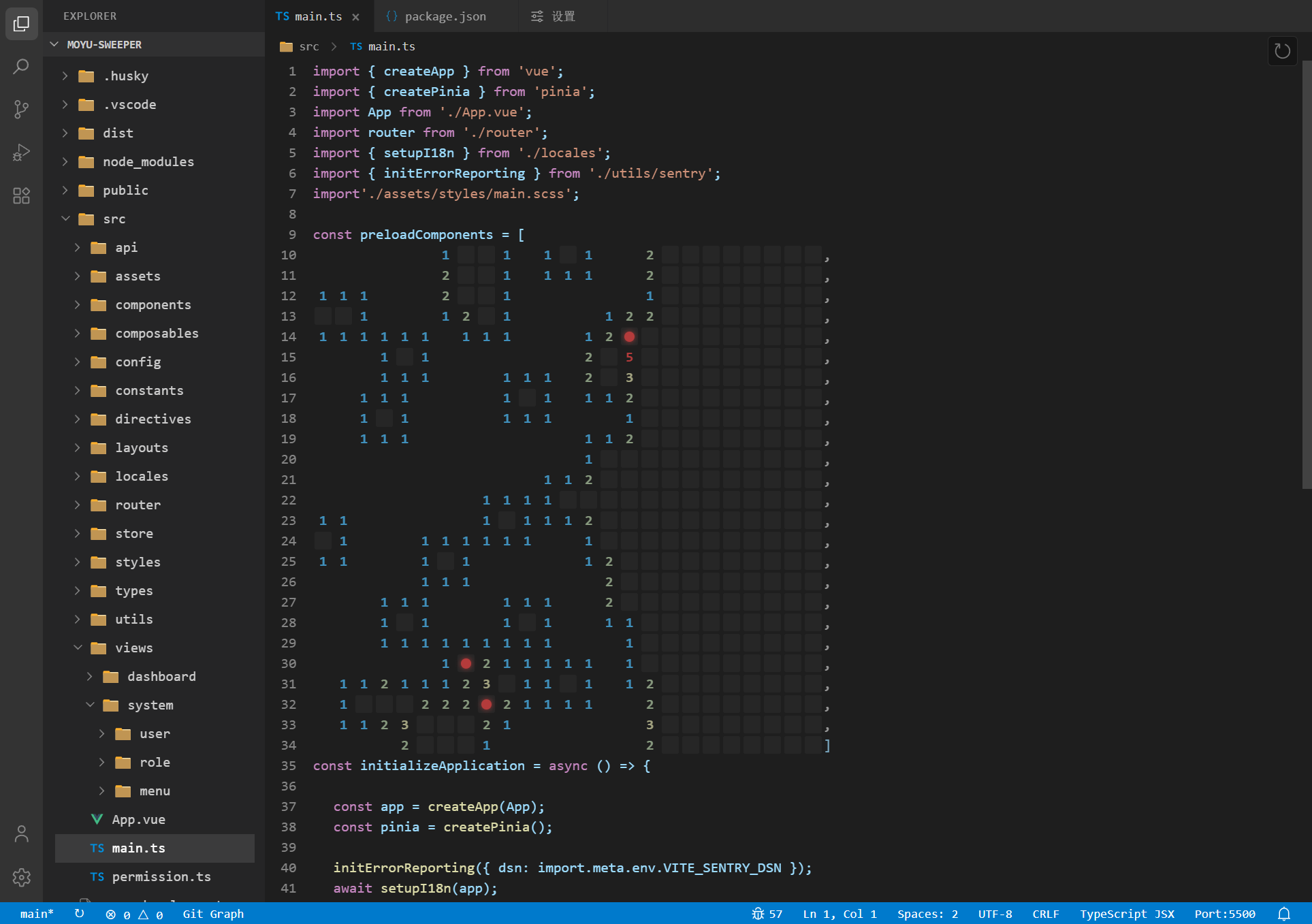
Task: Expand the dashboard folder
Action: point(161,676)
